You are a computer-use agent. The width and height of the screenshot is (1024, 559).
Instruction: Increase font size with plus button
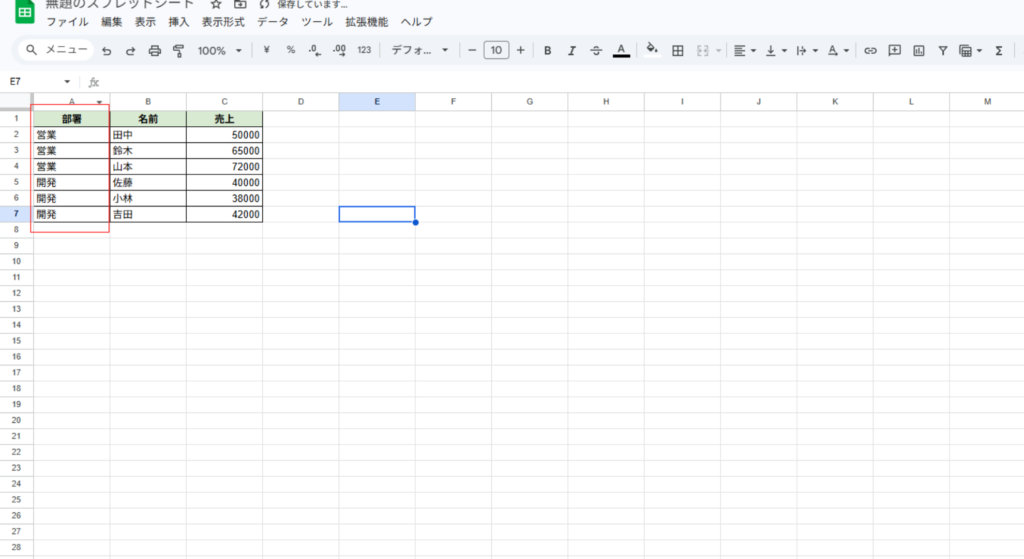click(x=520, y=50)
